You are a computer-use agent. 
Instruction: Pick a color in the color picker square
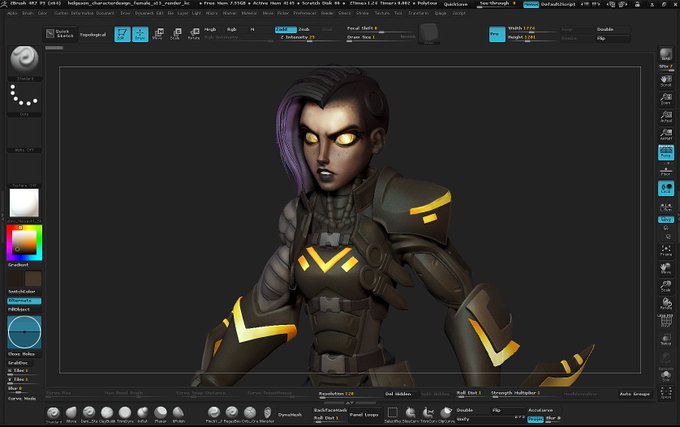[24, 243]
